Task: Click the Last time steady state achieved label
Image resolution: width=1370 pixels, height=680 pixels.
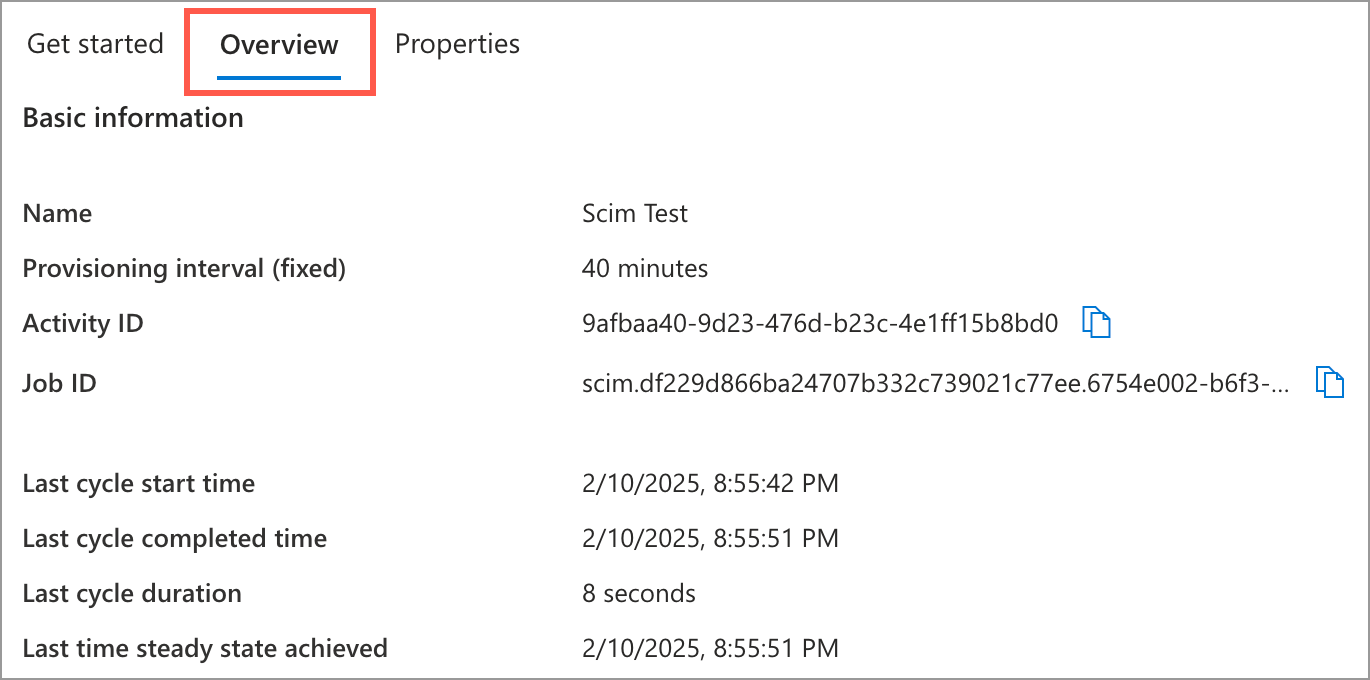Action: coord(205,648)
